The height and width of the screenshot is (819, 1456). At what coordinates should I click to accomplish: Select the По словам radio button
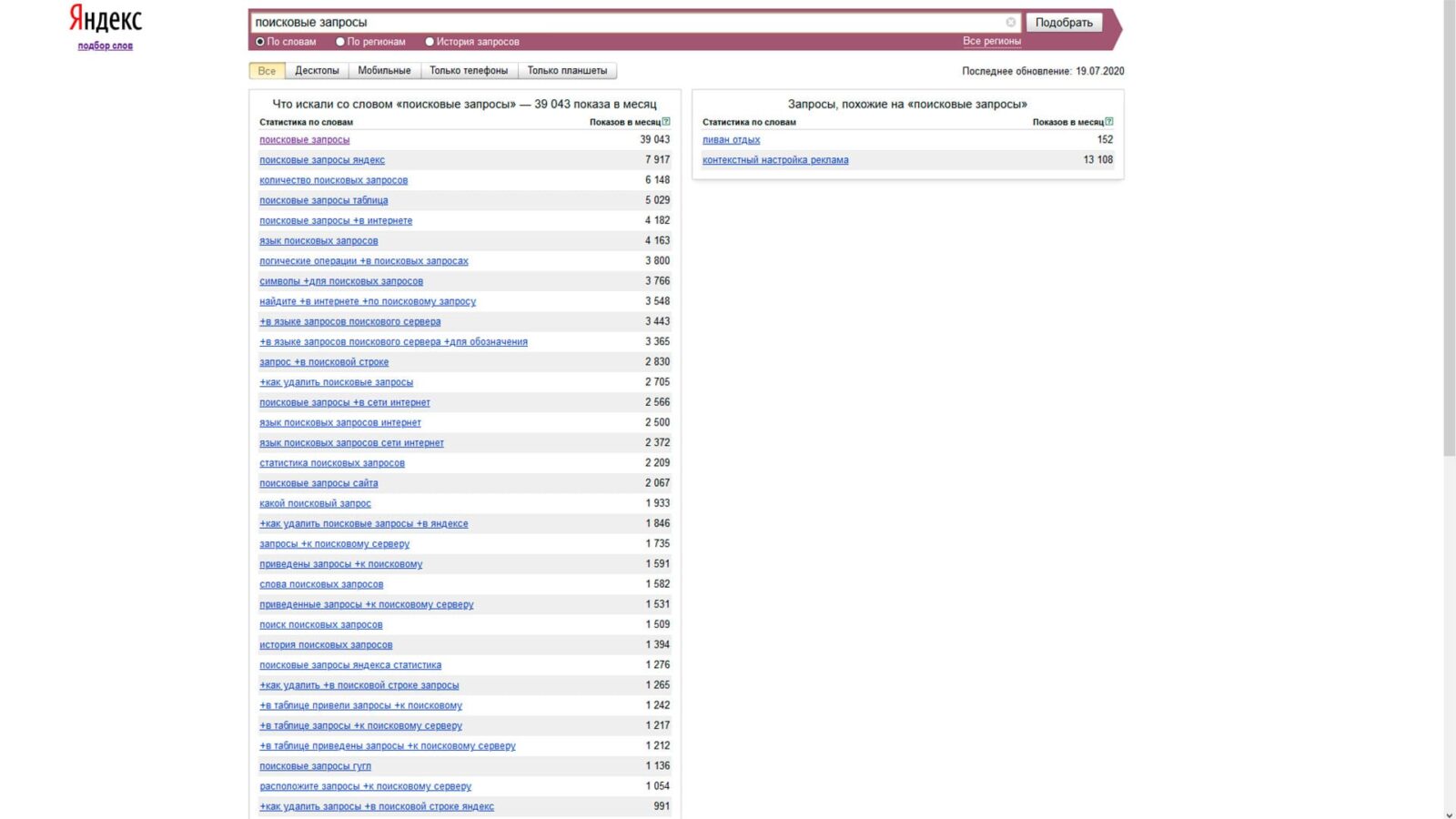point(260,42)
